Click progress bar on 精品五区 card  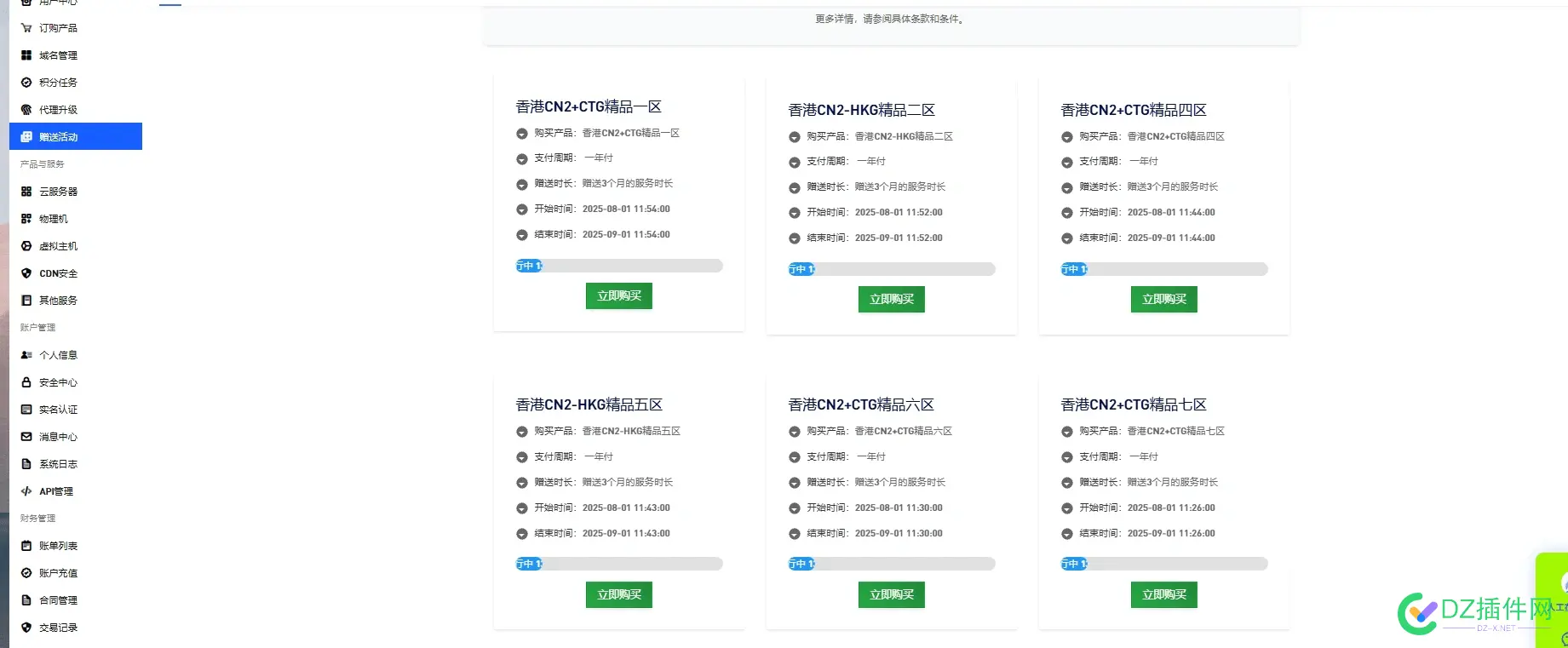pos(619,564)
